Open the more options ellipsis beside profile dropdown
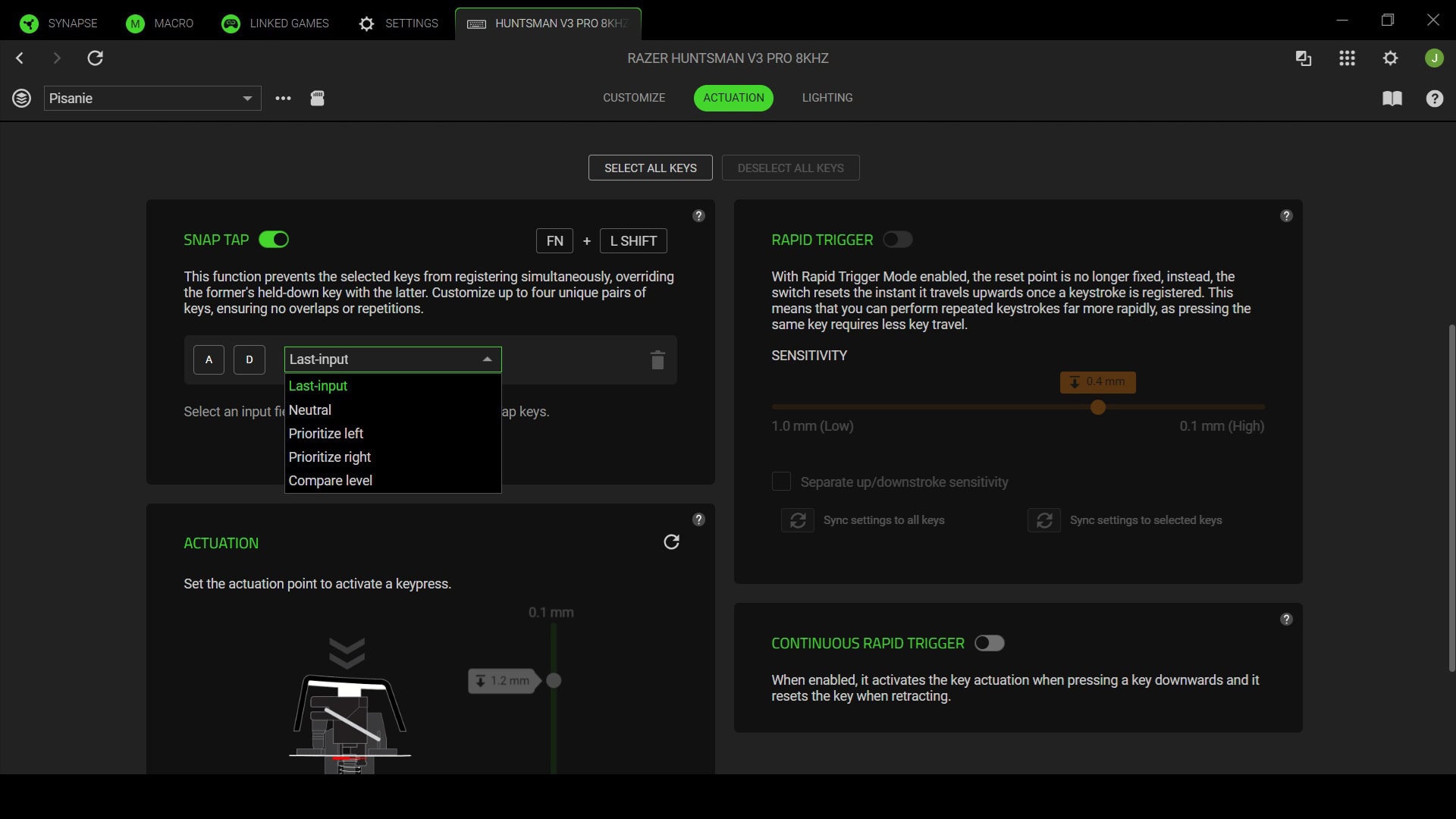The width and height of the screenshot is (1456, 819). (x=283, y=98)
